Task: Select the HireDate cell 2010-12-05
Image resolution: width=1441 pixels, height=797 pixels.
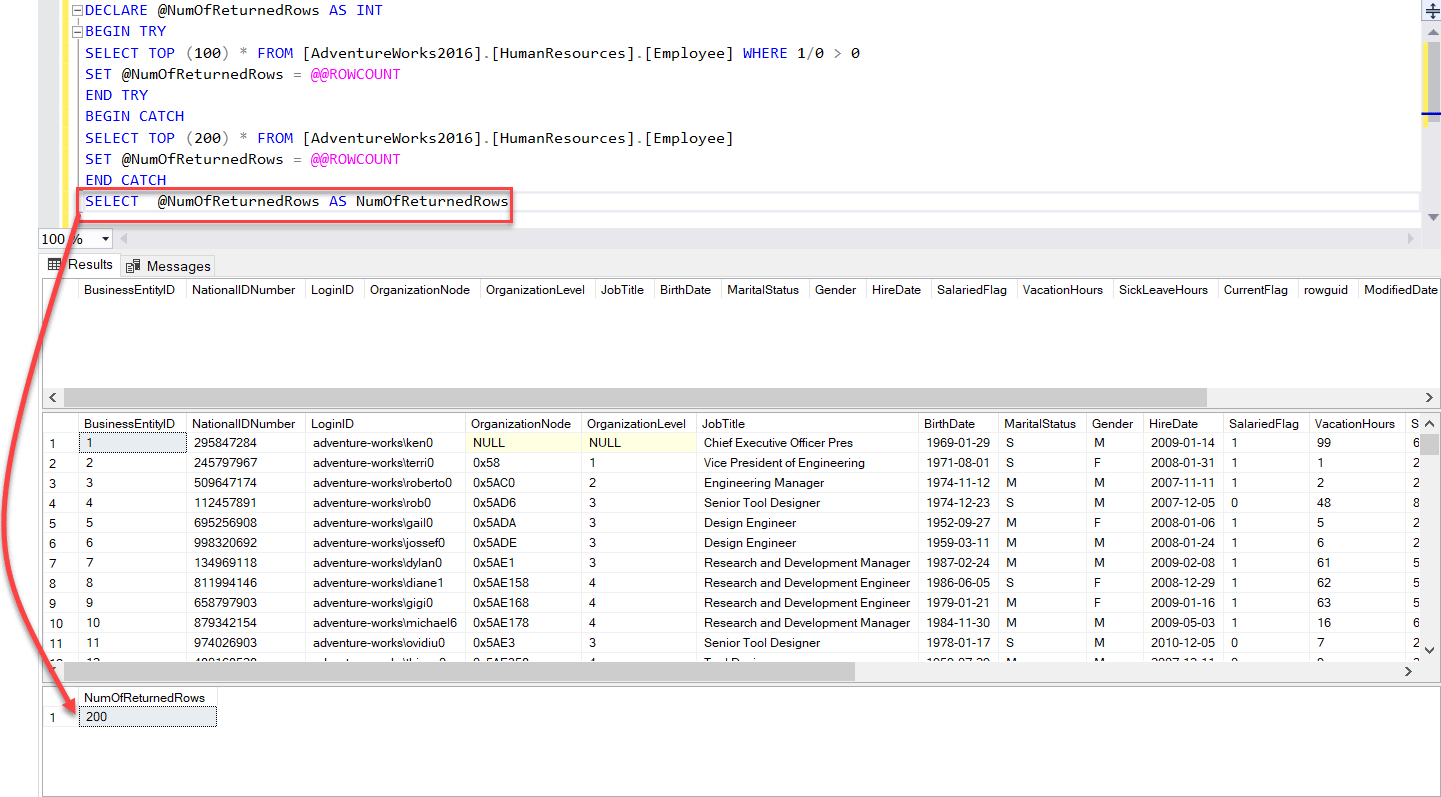Action: pyautogui.click(x=1182, y=643)
